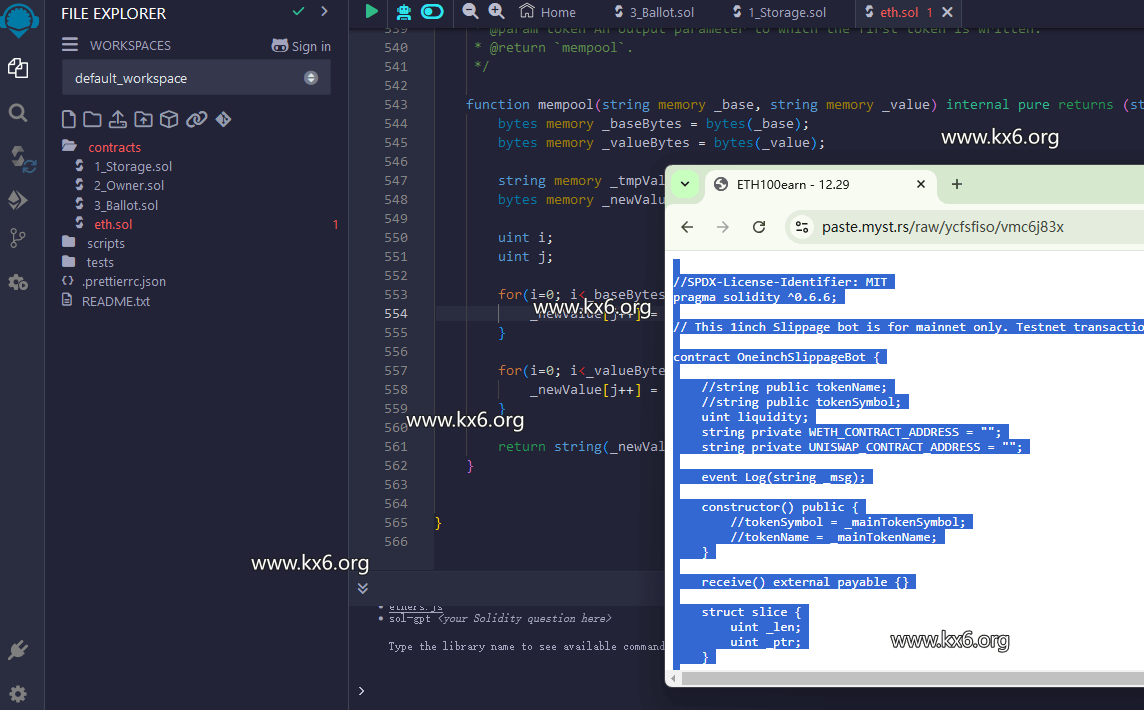Create a new file in File Explorer
Image resolution: width=1144 pixels, height=710 pixels.
point(68,118)
